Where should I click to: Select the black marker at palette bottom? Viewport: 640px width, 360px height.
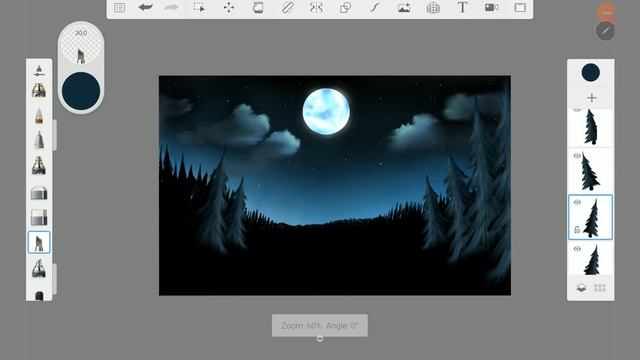(x=39, y=296)
